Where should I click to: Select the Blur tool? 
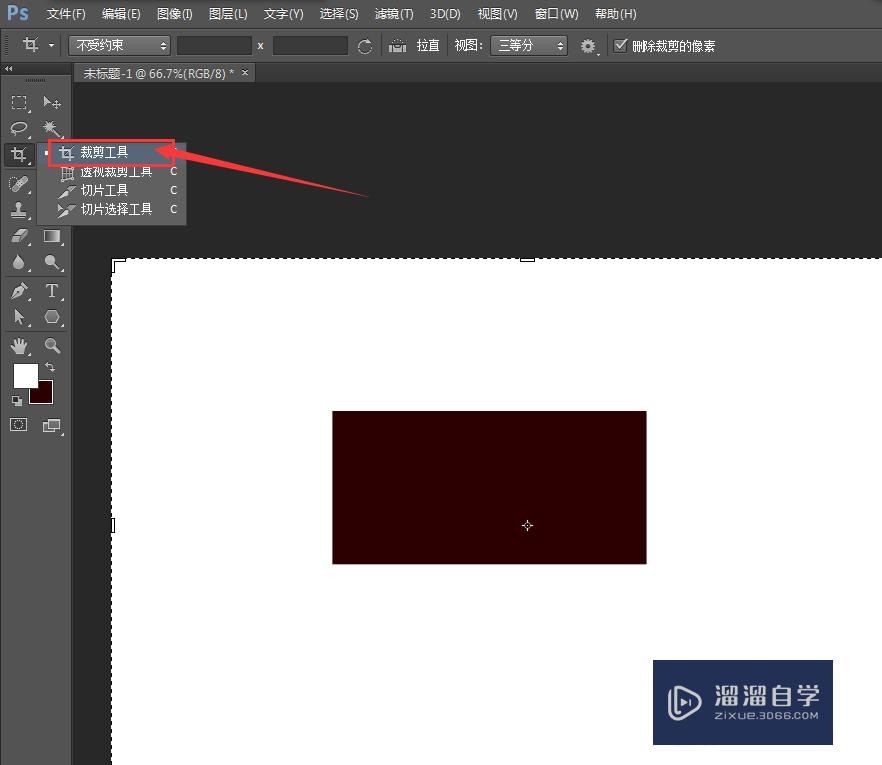[19, 262]
